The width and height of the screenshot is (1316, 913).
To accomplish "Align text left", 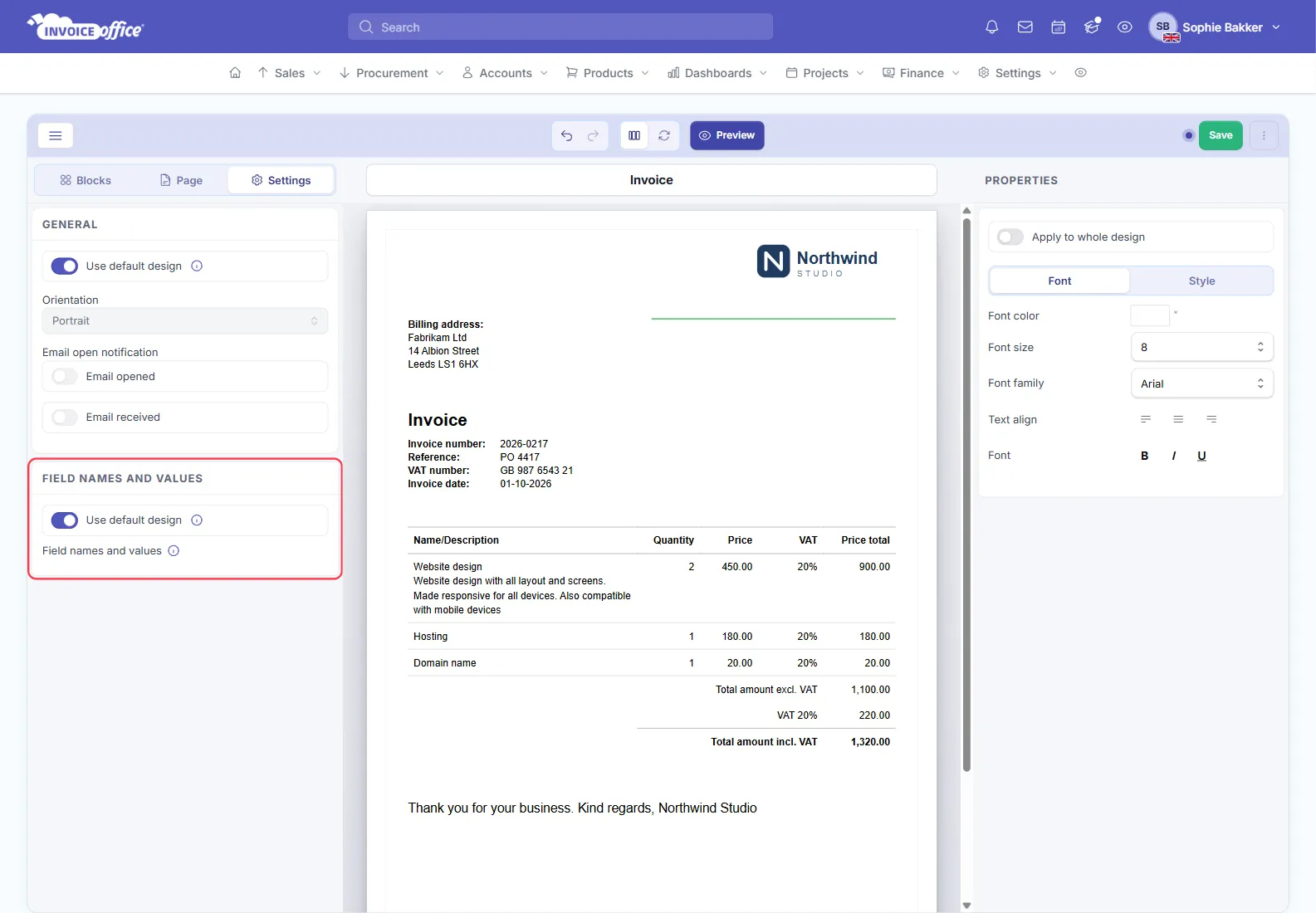I will pyautogui.click(x=1146, y=419).
